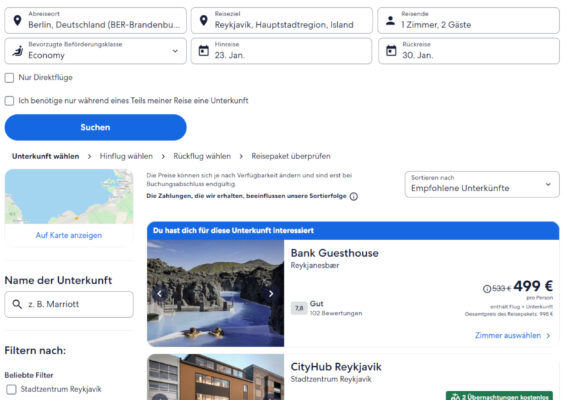Click the Auf Karte anzeigen link

(69, 235)
